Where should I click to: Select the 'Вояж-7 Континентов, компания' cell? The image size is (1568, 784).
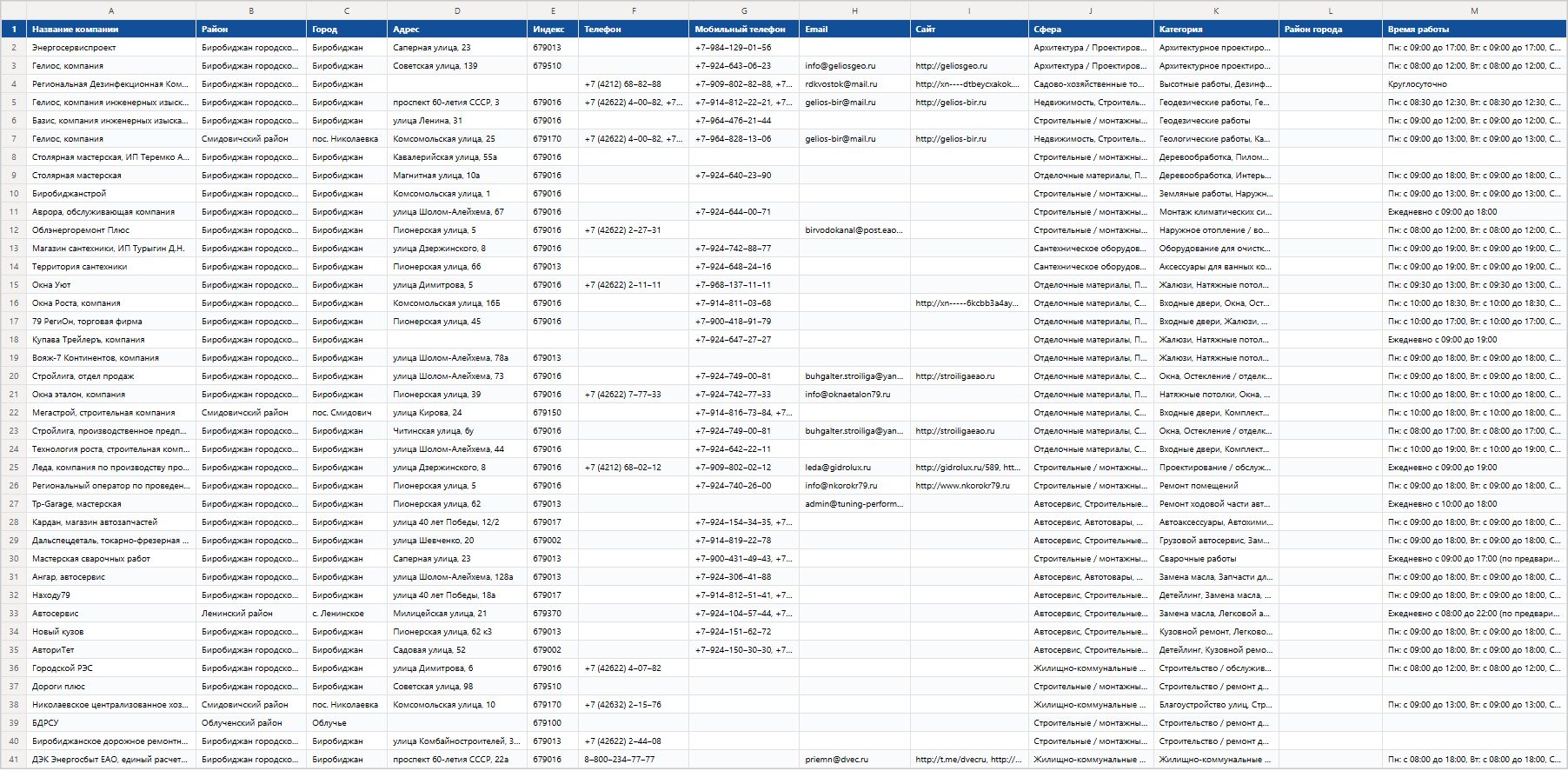pos(111,358)
